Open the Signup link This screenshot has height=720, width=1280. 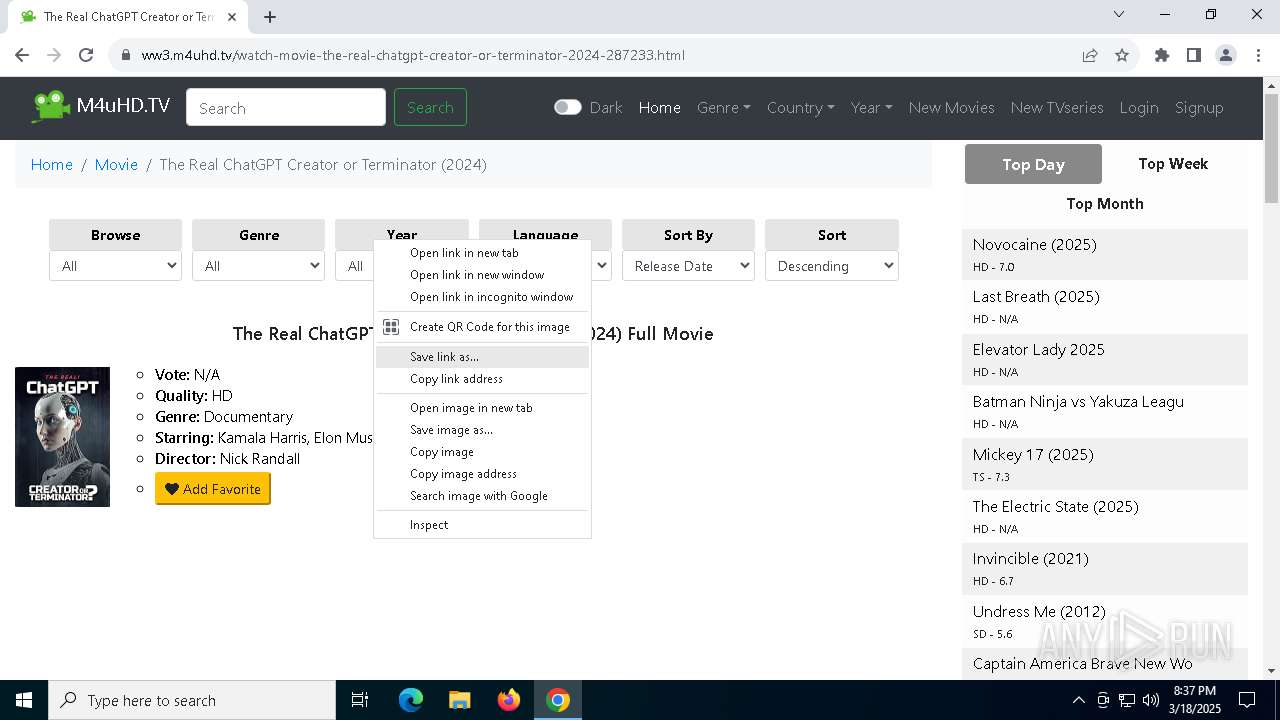pos(1199,107)
